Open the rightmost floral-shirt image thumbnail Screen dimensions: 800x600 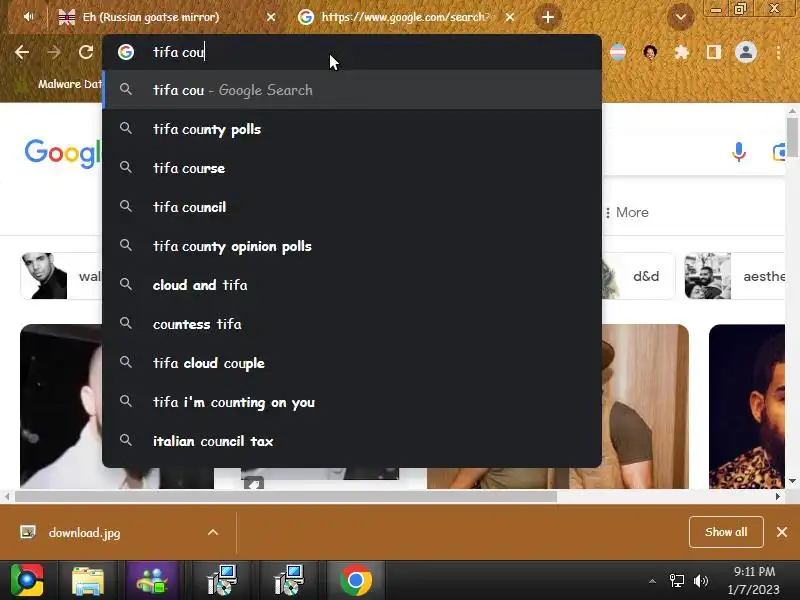click(x=747, y=406)
